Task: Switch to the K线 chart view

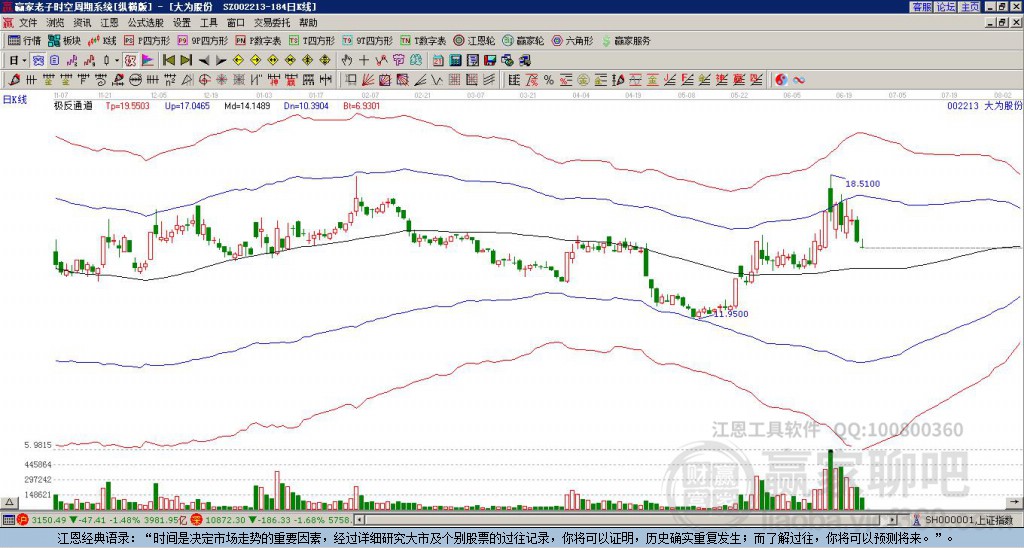Action: coord(102,40)
